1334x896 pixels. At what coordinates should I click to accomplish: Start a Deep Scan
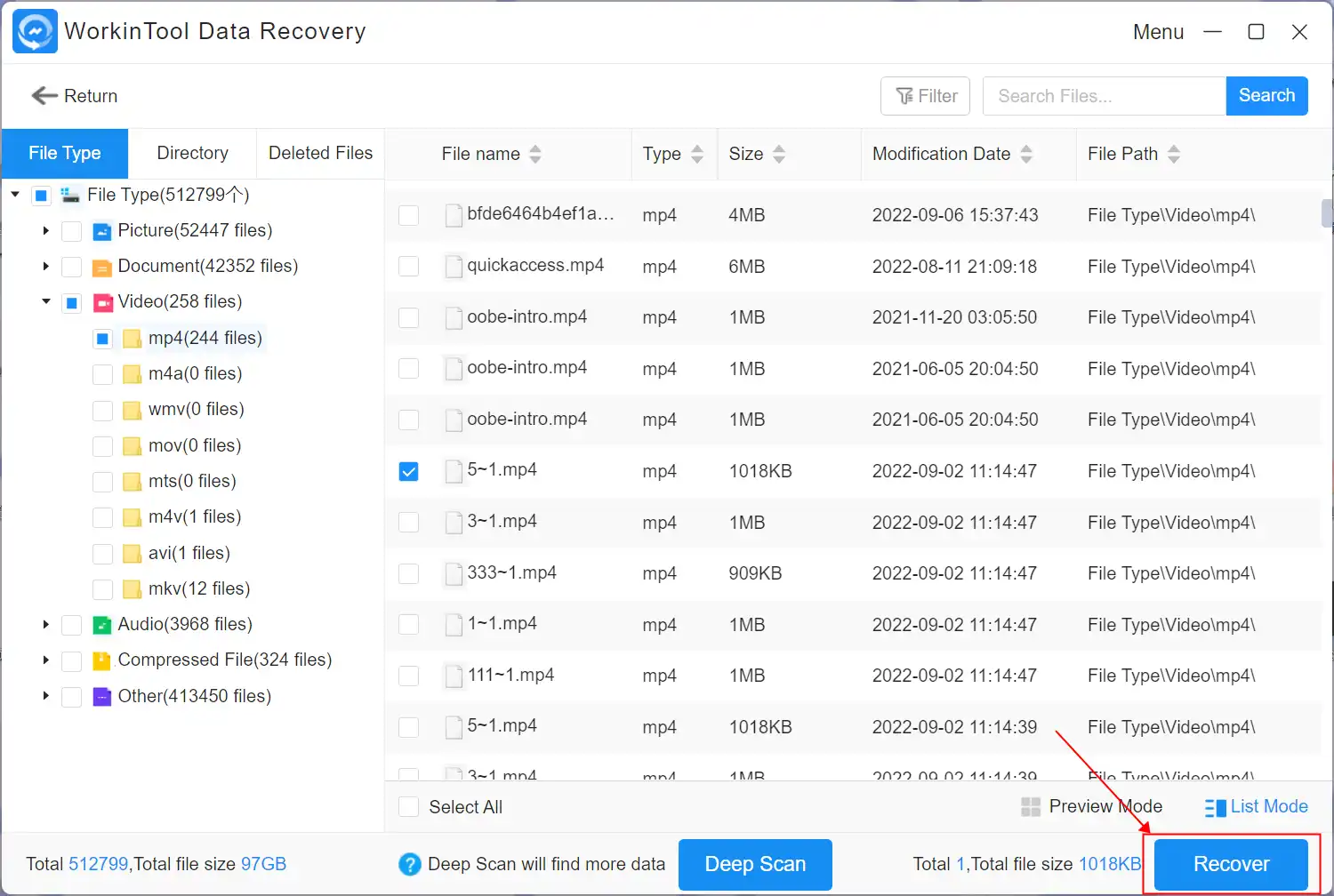(755, 865)
